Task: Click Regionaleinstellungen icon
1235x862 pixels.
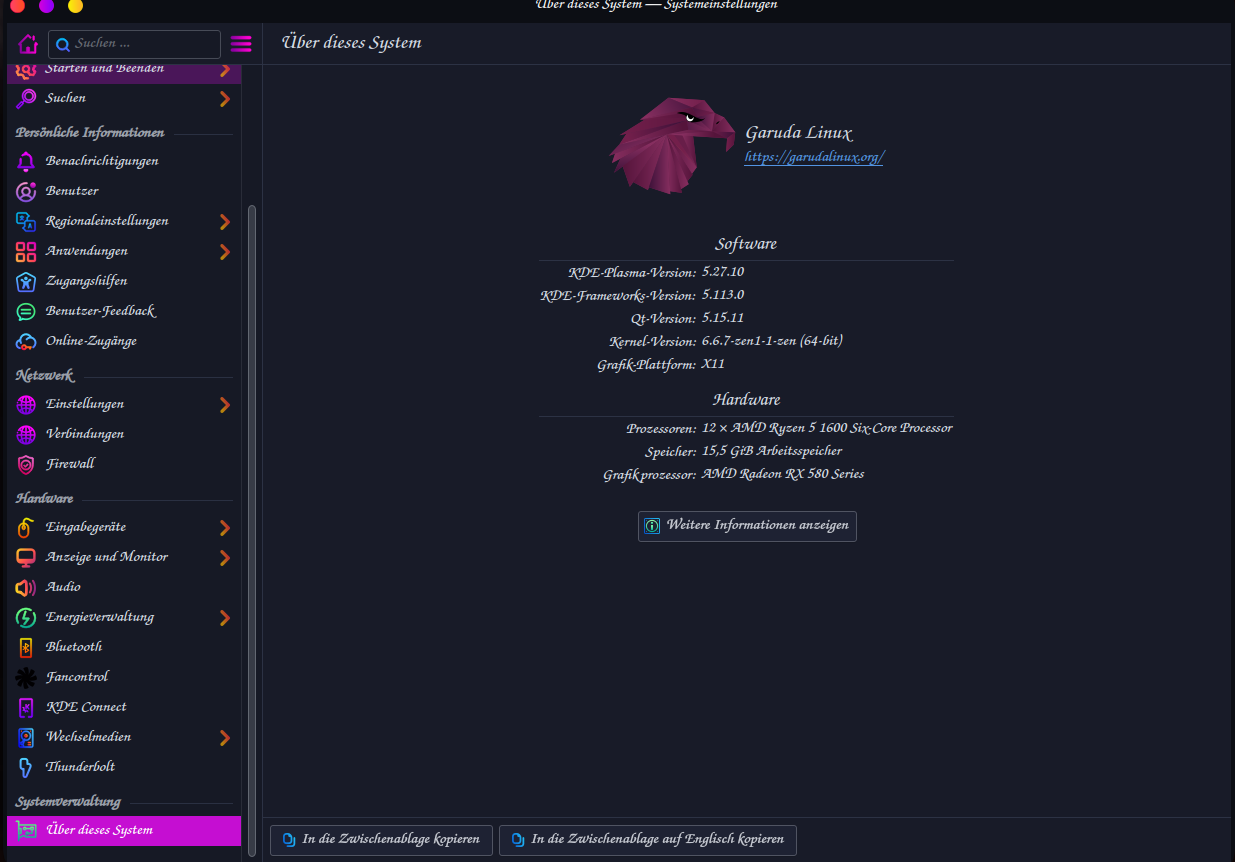Action: (26, 221)
